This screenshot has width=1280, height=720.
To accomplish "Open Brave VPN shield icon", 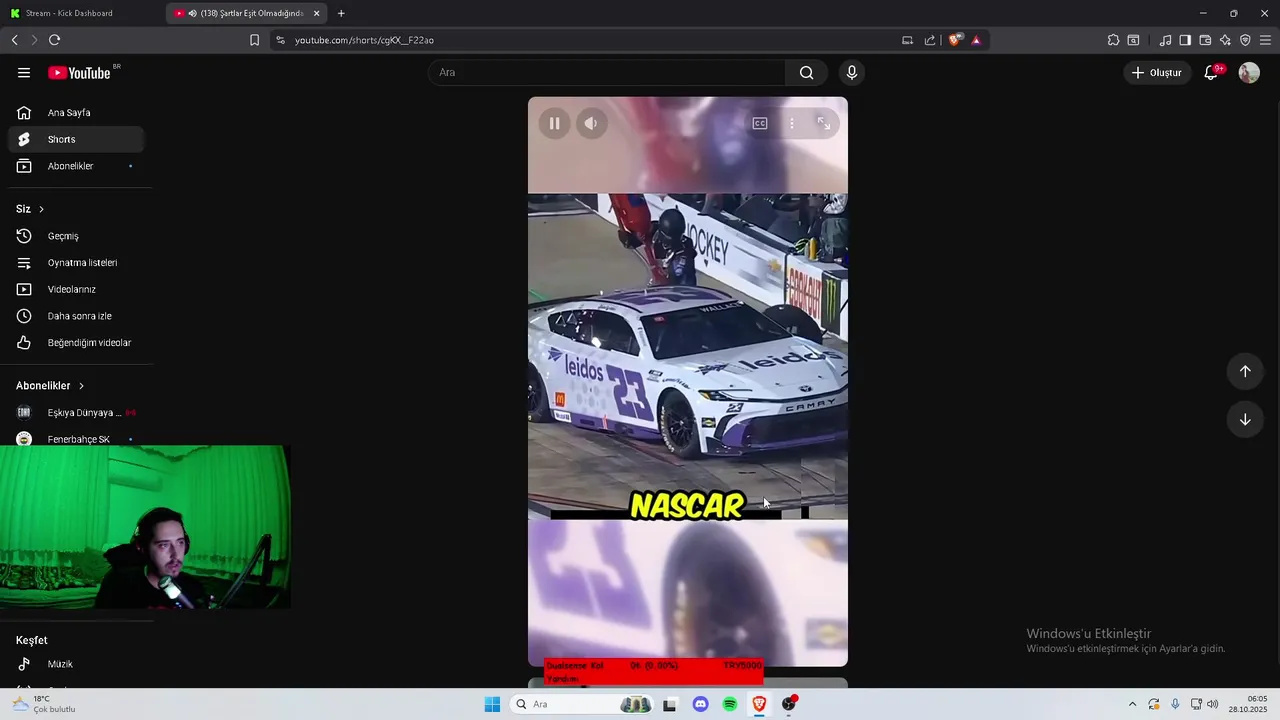I will click(1245, 40).
